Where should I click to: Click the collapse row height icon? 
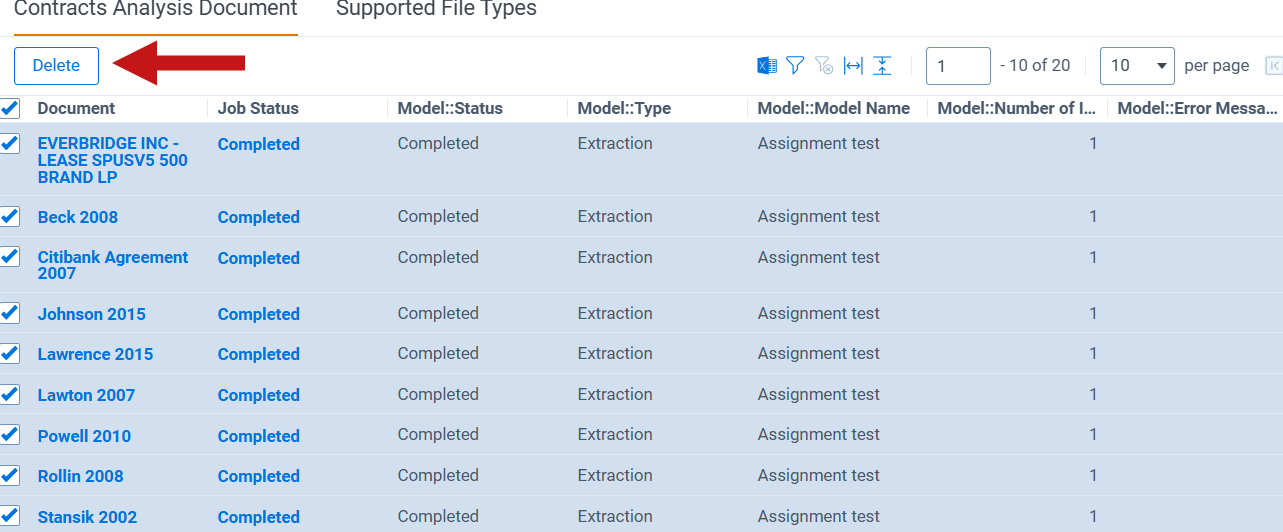(x=882, y=66)
